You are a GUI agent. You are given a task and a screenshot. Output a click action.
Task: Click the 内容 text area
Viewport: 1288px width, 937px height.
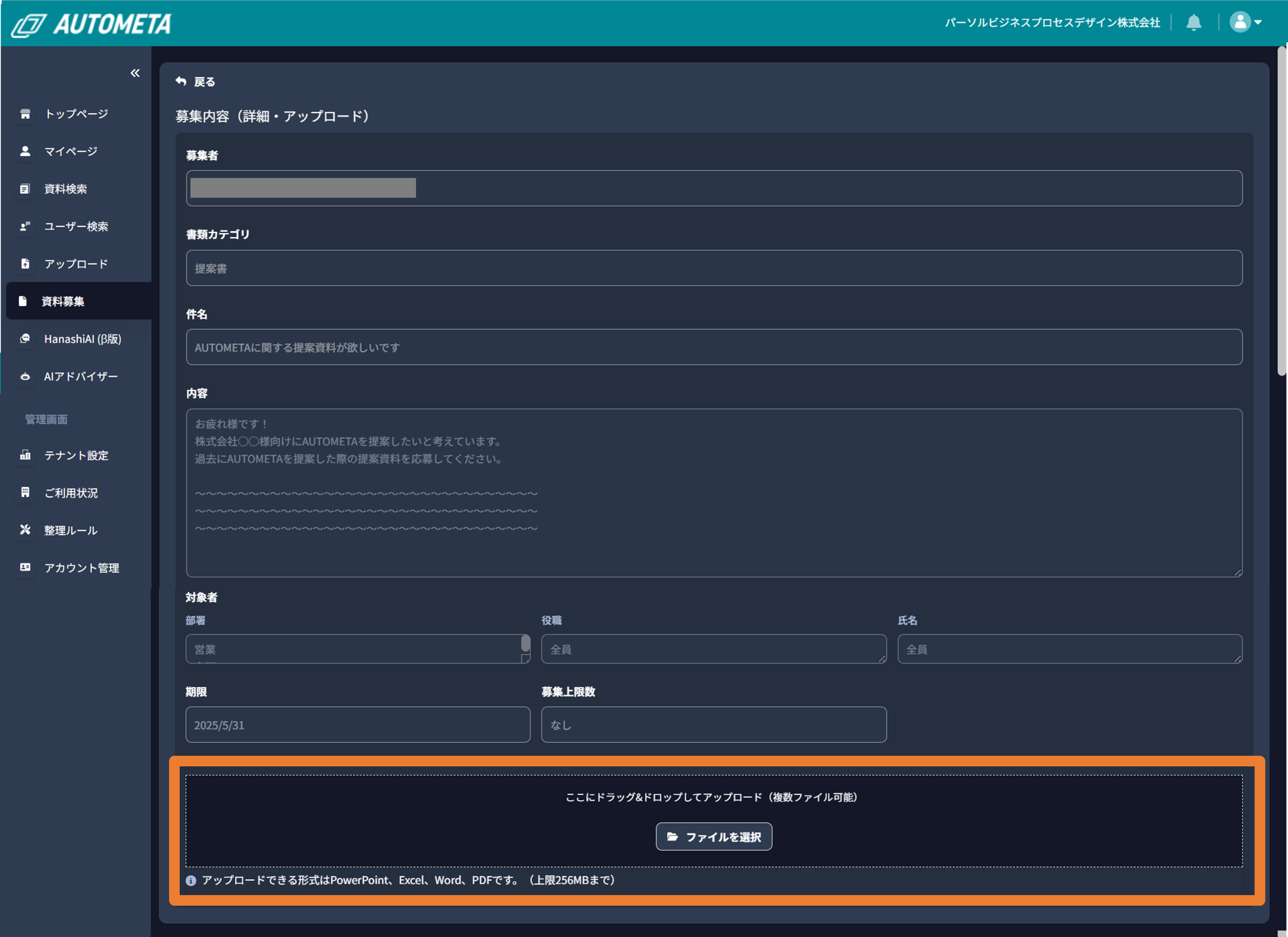point(714,493)
